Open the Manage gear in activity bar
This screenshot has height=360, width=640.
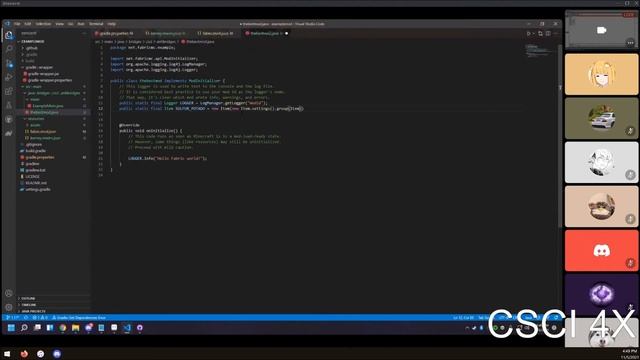9,307
